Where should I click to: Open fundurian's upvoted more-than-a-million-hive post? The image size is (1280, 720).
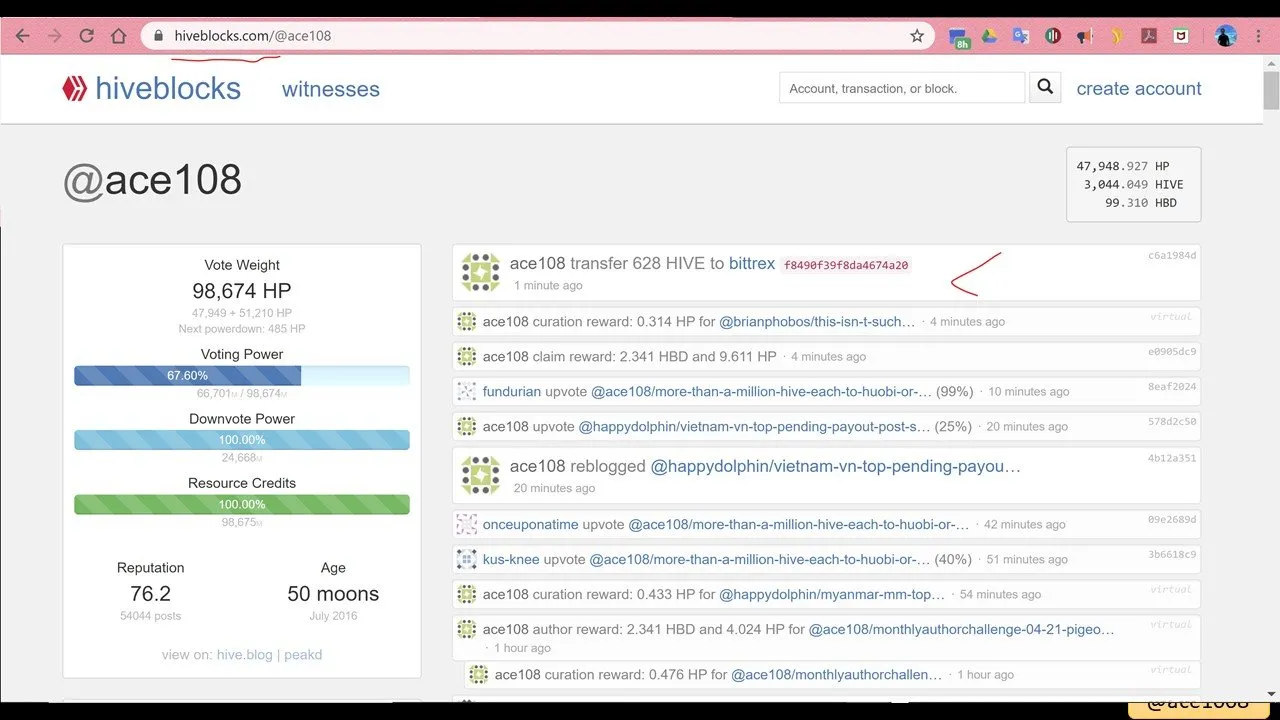pyautogui.click(x=761, y=392)
